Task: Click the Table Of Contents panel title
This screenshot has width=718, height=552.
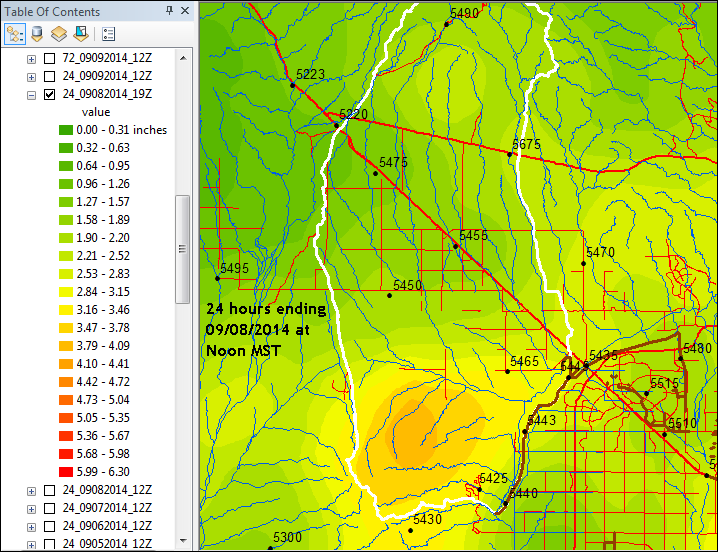Action: tap(52, 11)
